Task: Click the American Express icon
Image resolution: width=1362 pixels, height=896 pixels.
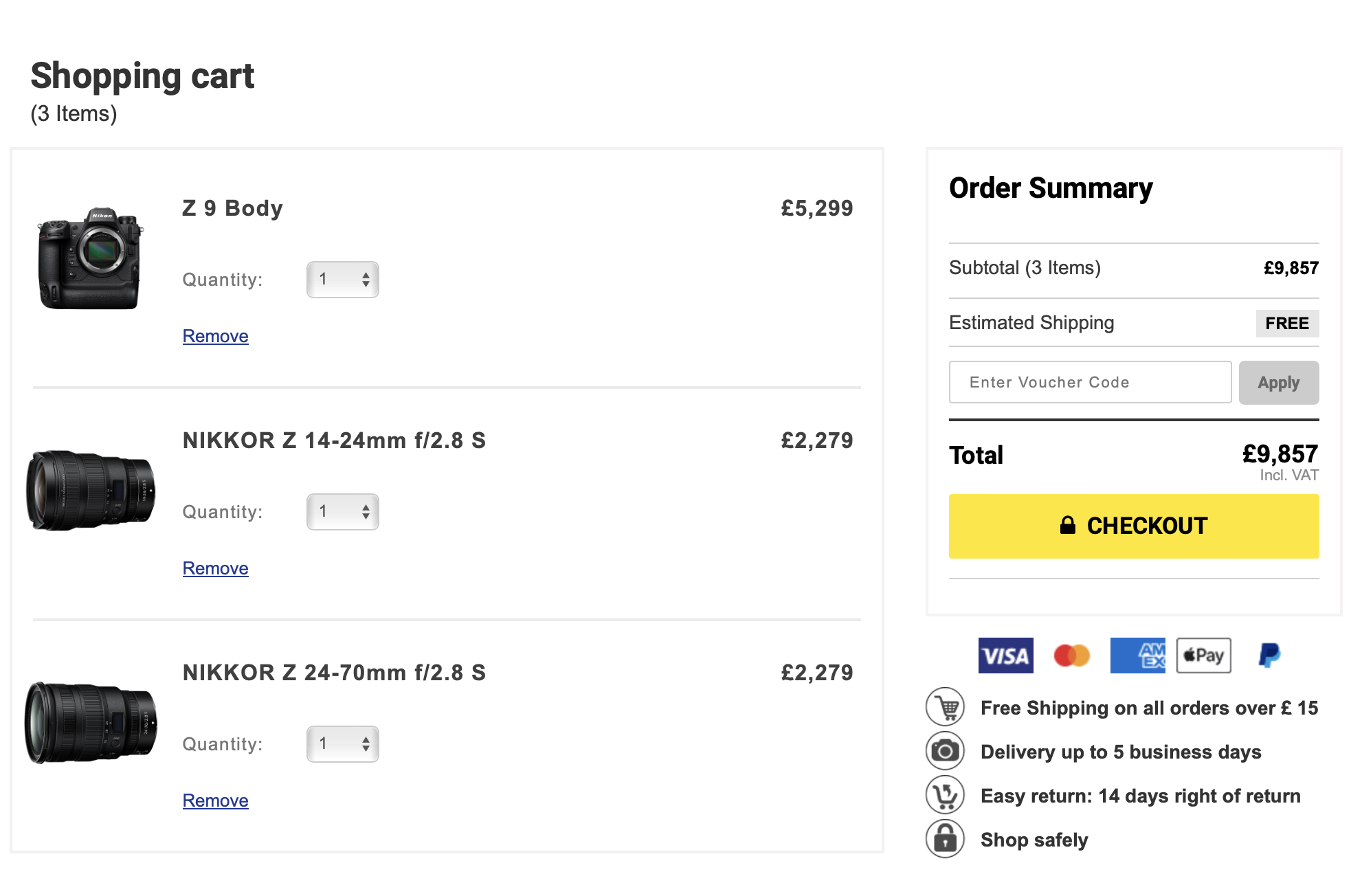Action: pos(1137,656)
